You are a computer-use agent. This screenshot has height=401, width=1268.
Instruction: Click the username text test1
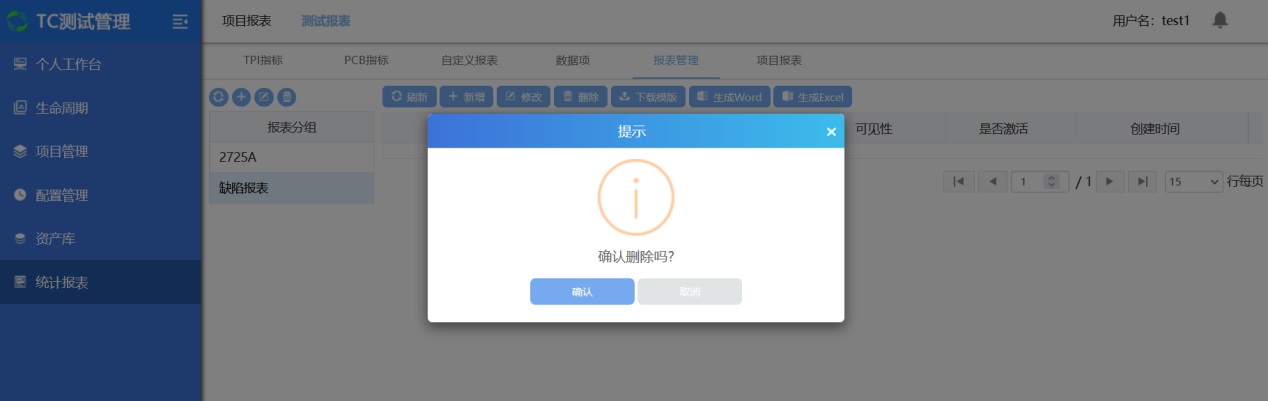pyautogui.click(x=1176, y=21)
